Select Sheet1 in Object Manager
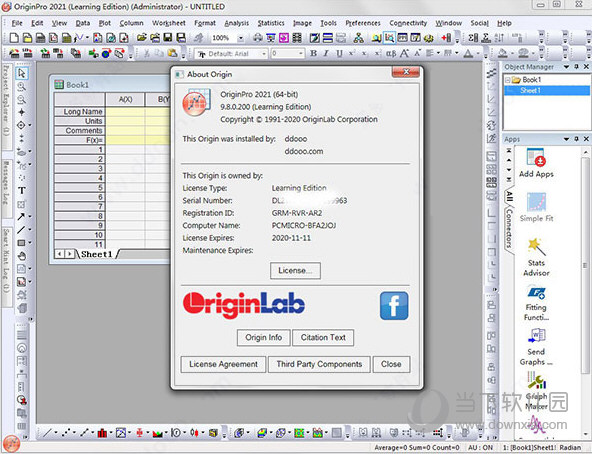Viewport: 592px width, 454px height. click(530, 90)
